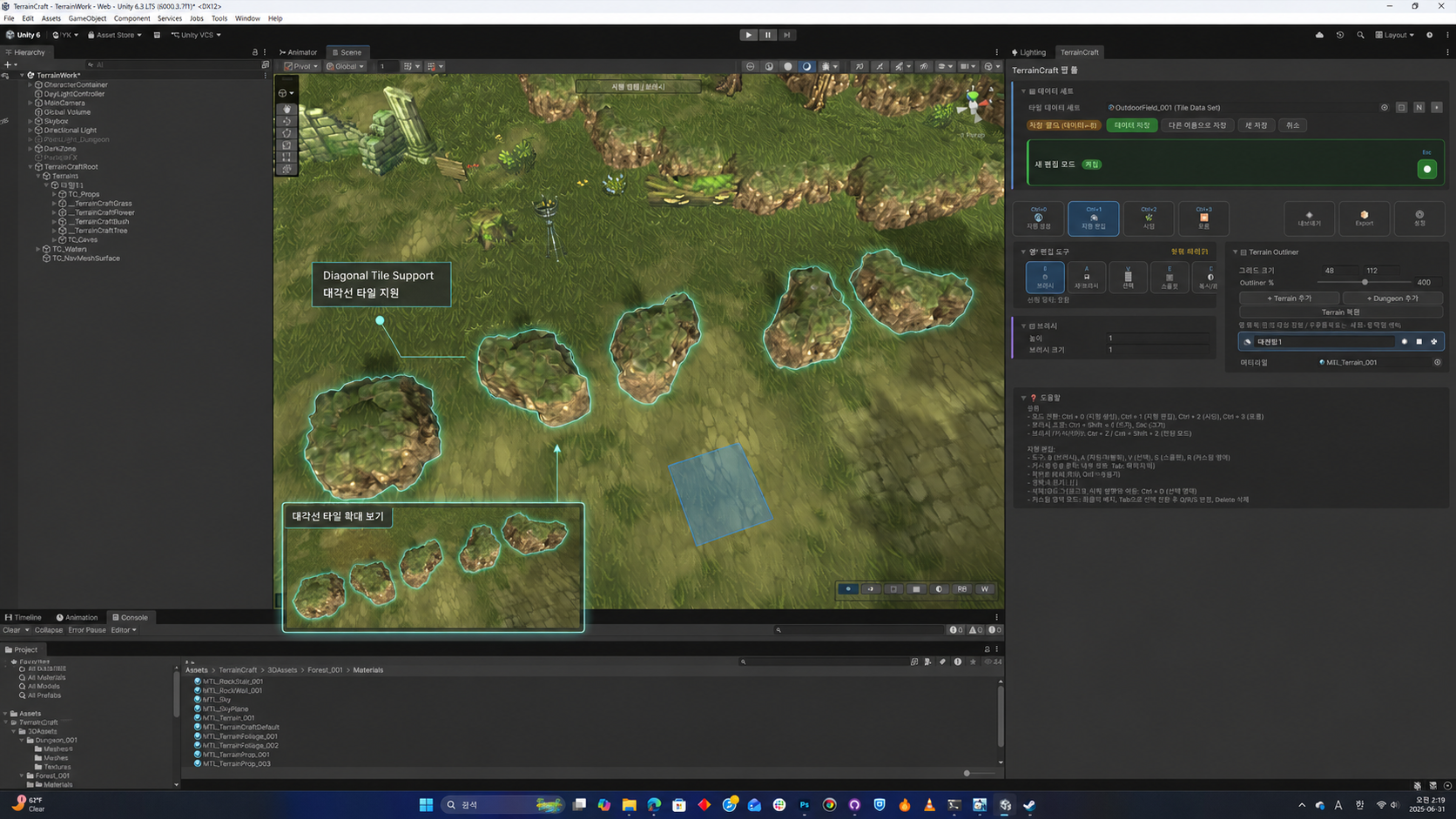The height and width of the screenshot is (819, 1456).
Task: Select the E edit tool
Action: (x=1170, y=277)
